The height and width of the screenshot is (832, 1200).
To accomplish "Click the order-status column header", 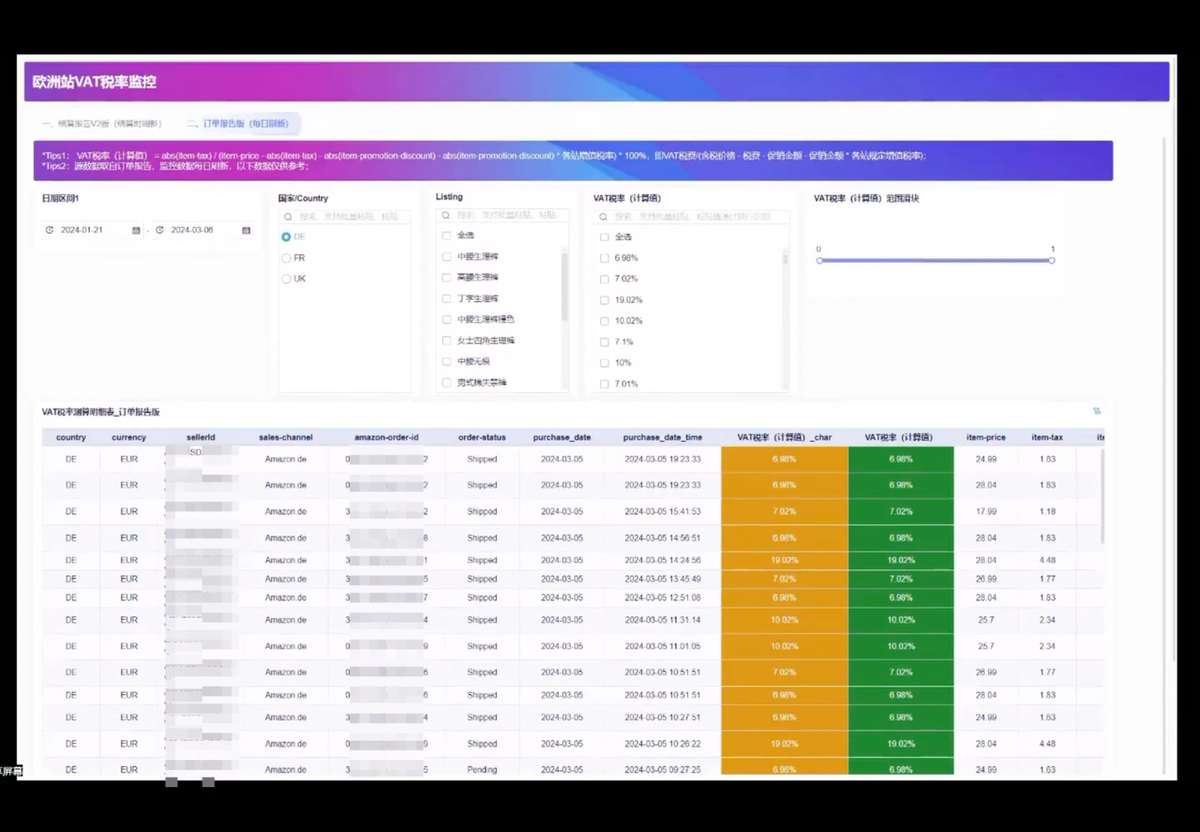I will coord(482,438).
